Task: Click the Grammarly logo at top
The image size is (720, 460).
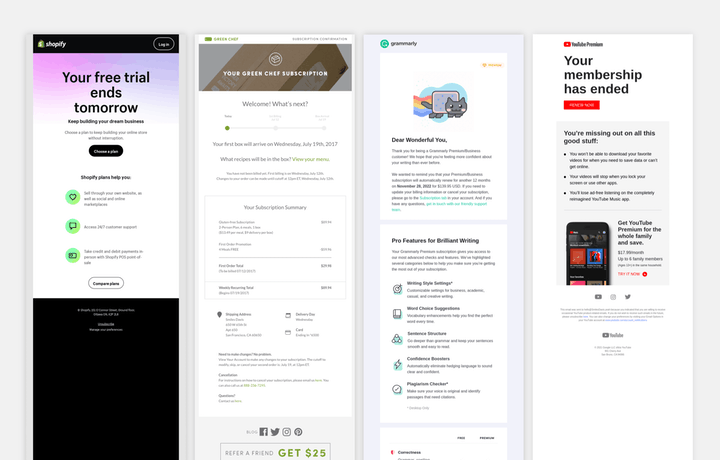Action: tap(399, 44)
